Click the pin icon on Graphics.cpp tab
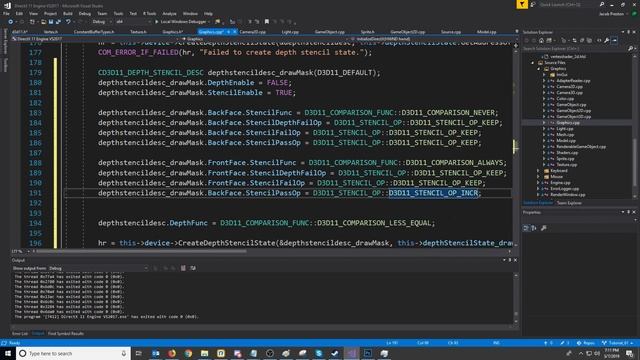 [x=229, y=32]
